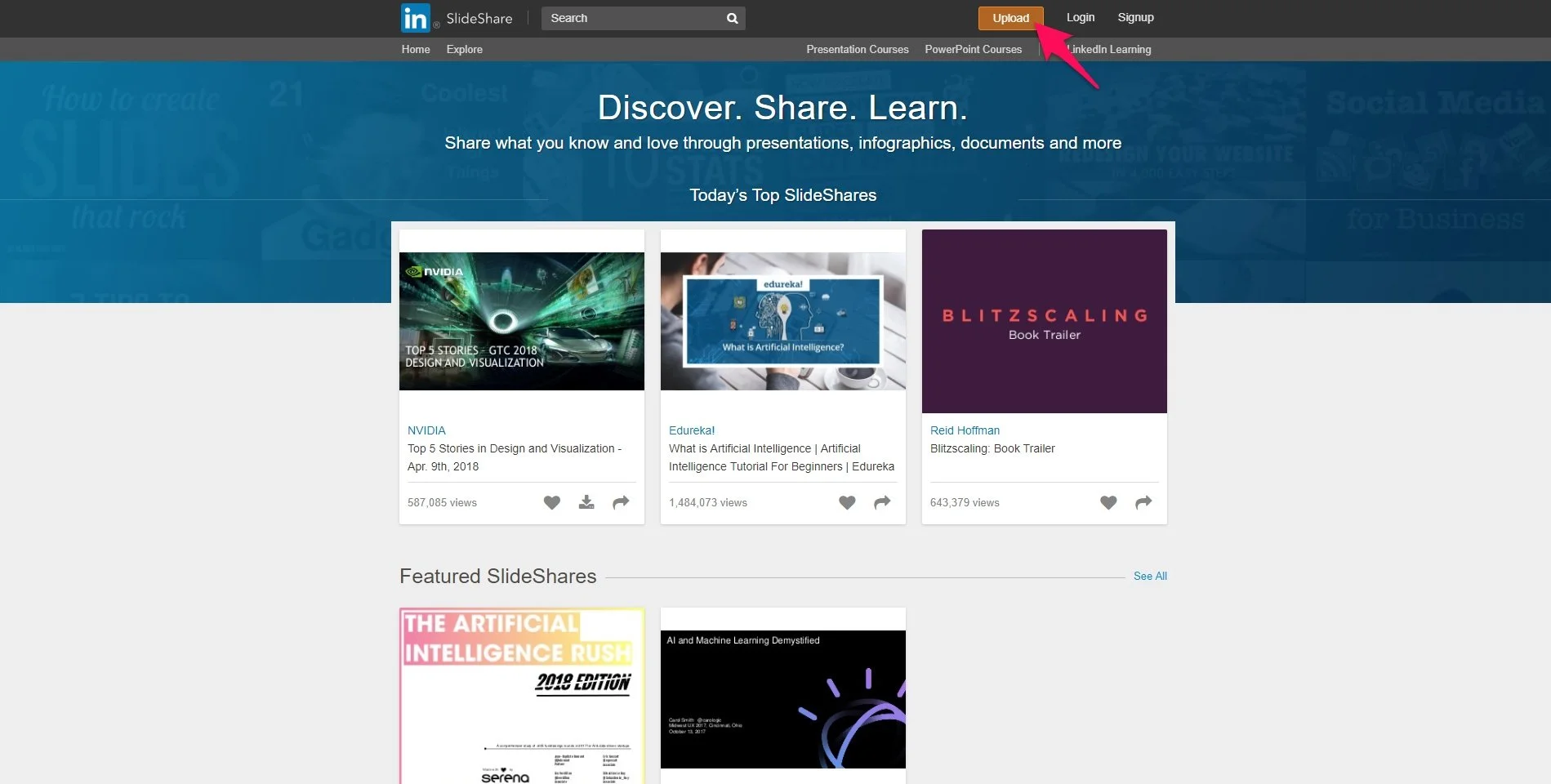Share the Edureka Artificial Intelligence slideshare
Screen dimensions: 1551x784
click(882, 502)
